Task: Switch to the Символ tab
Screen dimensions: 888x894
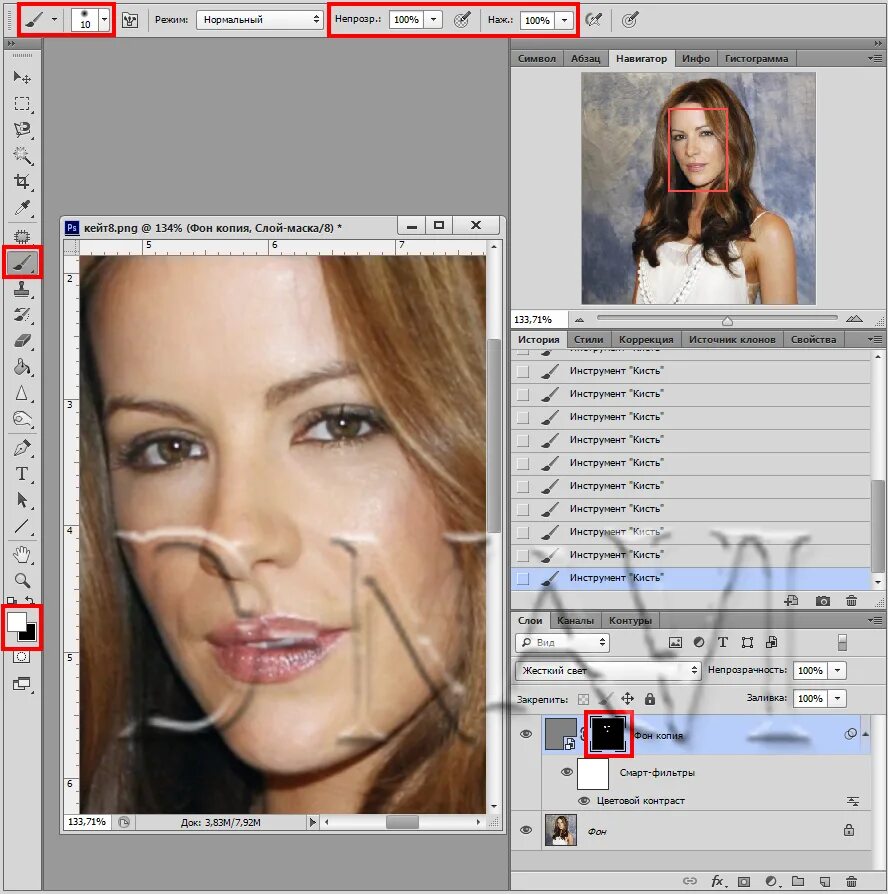Action: [536, 58]
